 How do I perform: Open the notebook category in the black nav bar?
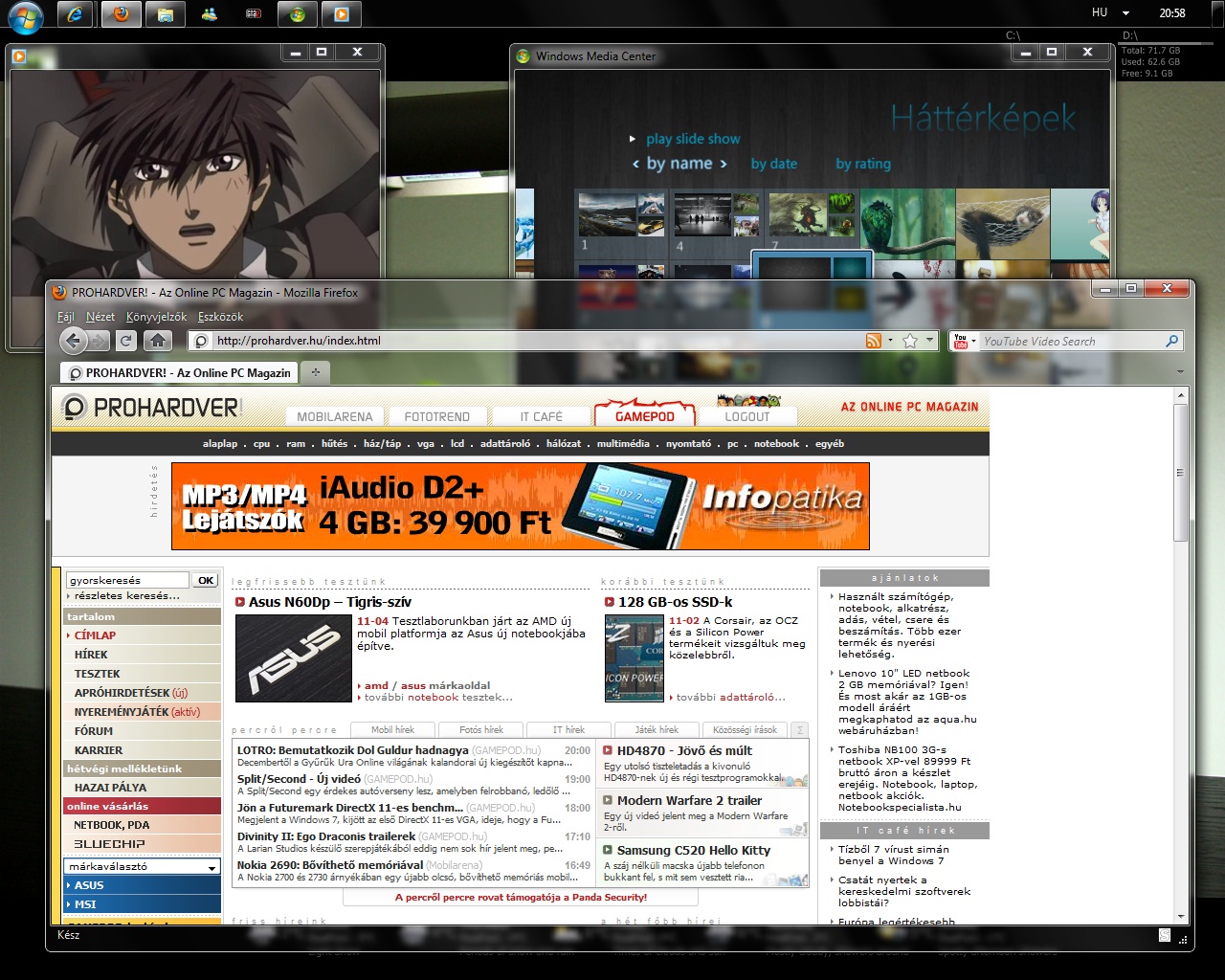coord(776,443)
